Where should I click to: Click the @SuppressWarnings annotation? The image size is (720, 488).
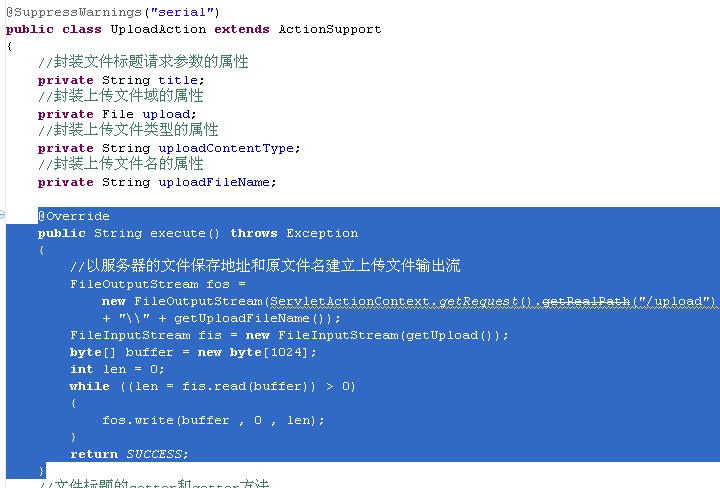[x=62, y=12]
